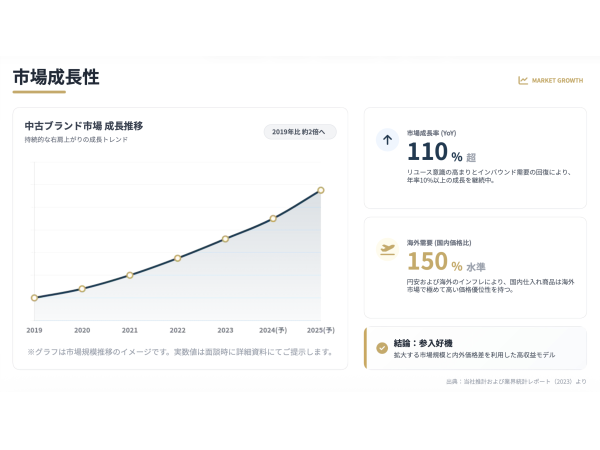This screenshot has width=600, height=450.
Task: Click the 中古ブランド市場 成長推移 chart heading
Action: pyautogui.click(x=84, y=126)
